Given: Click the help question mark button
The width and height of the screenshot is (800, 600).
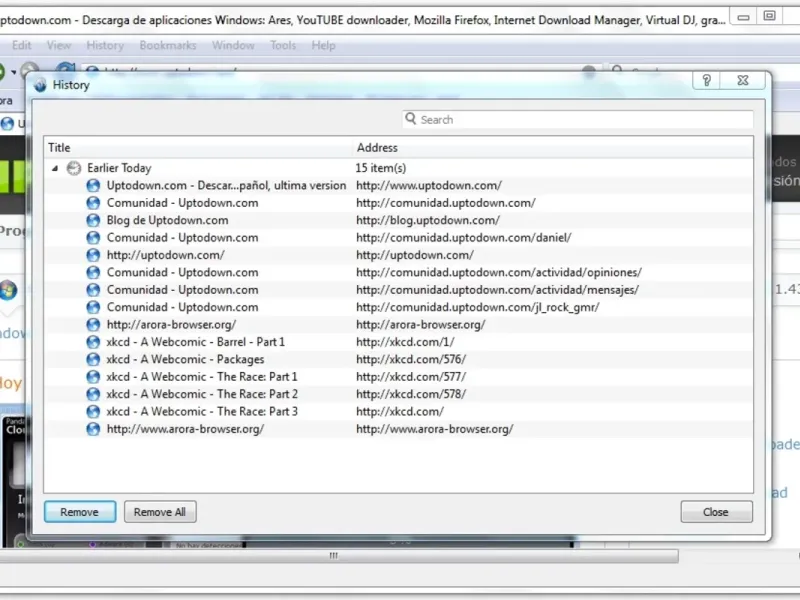Looking at the screenshot, I should [707, 80].
